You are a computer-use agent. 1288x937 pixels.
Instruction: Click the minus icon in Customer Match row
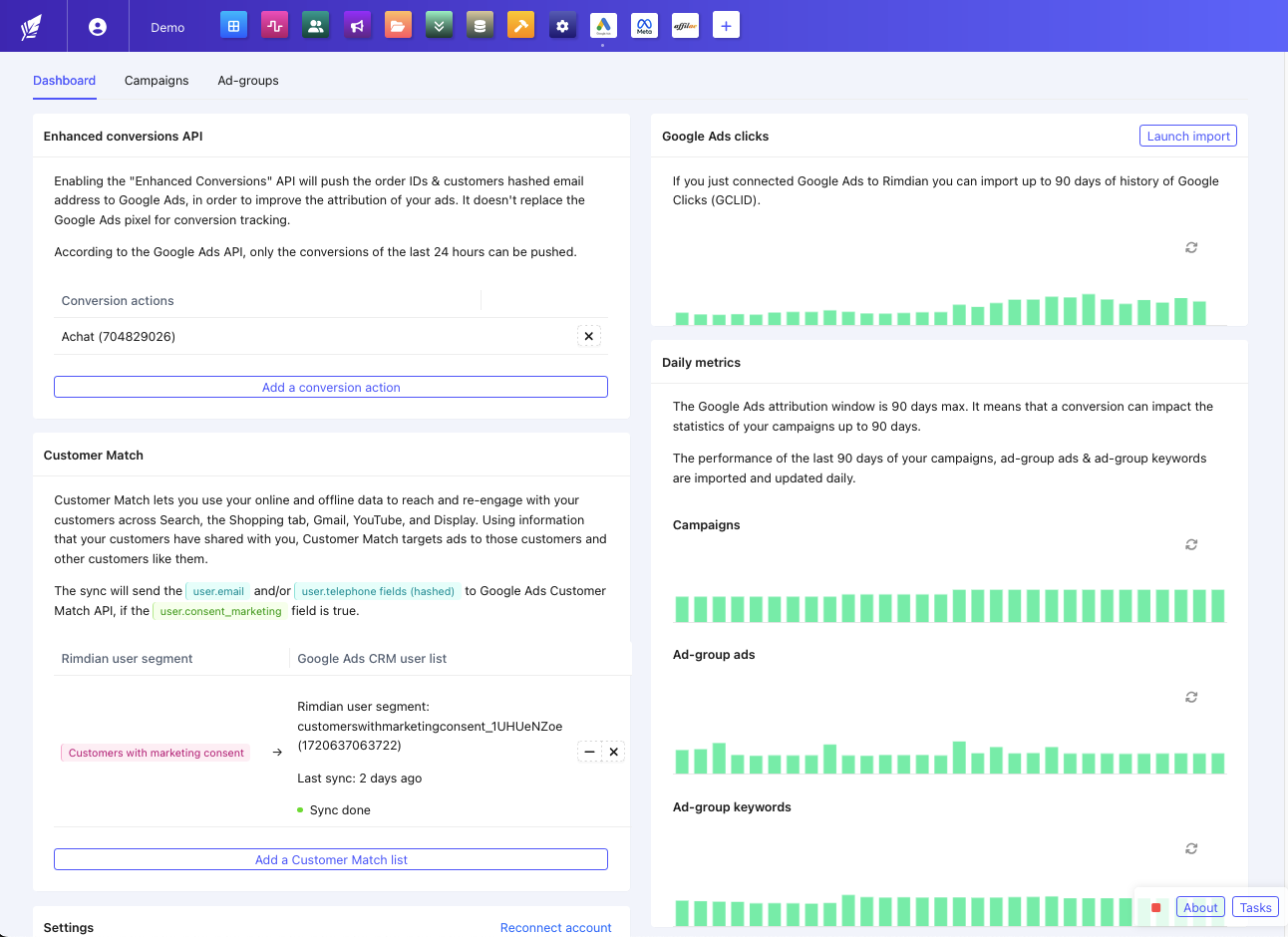(589, 752)
